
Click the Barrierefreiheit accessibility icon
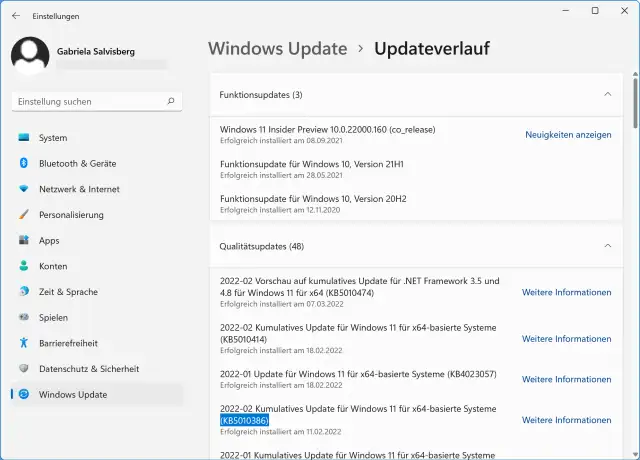pyautogui.click(x=23, y=343)
